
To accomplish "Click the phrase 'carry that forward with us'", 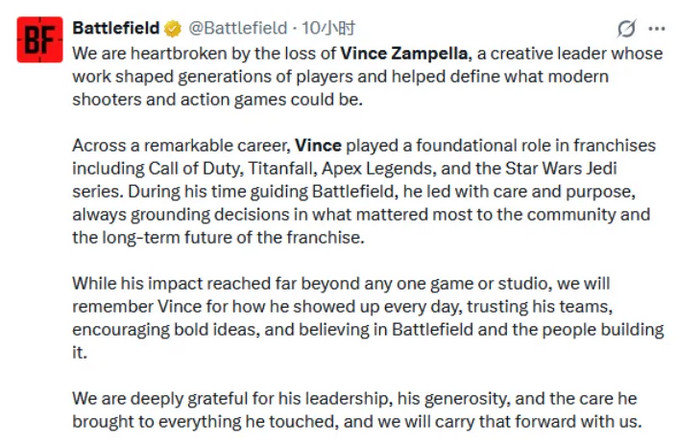I will (x=538, y=421).
